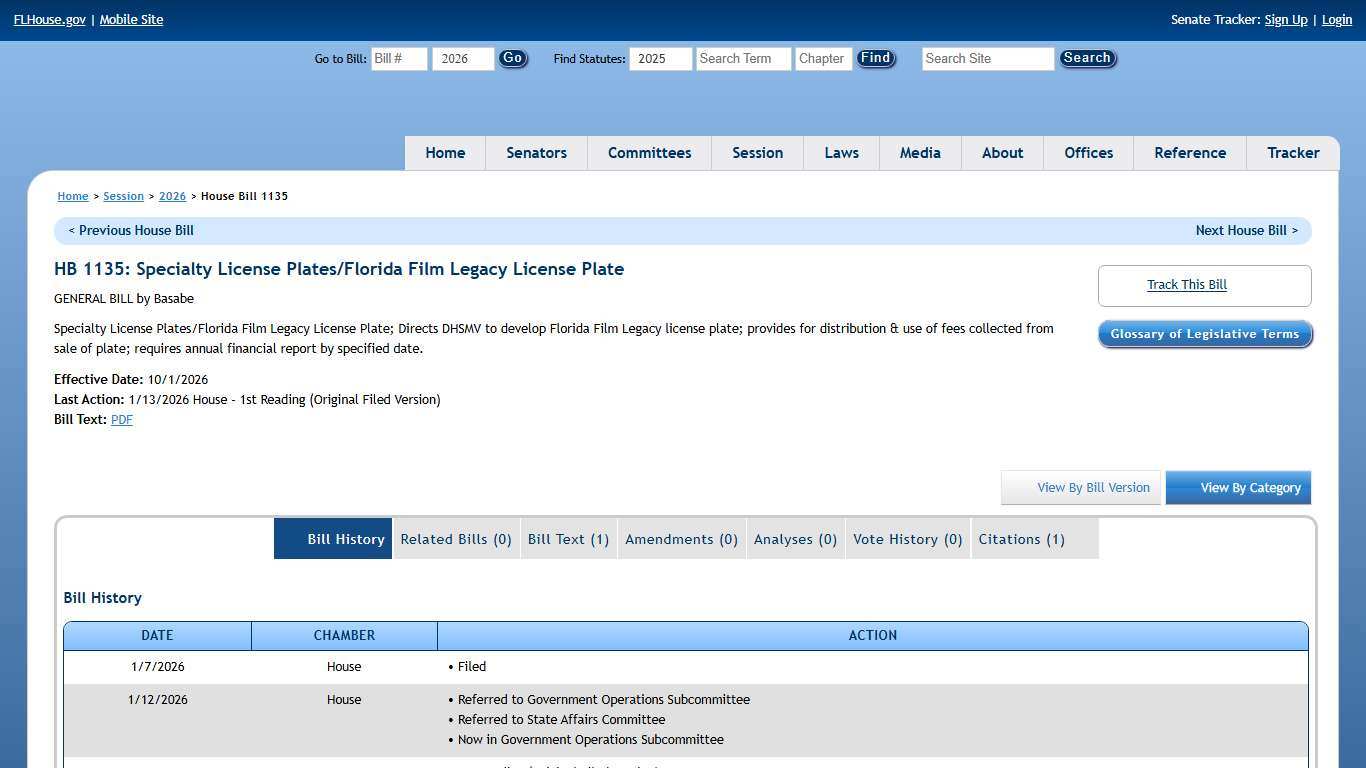Image resolution: width=1366 pixels, height=768 pixels.
Task: Click the Go button for bill search
Action: (x=512, y=59)
